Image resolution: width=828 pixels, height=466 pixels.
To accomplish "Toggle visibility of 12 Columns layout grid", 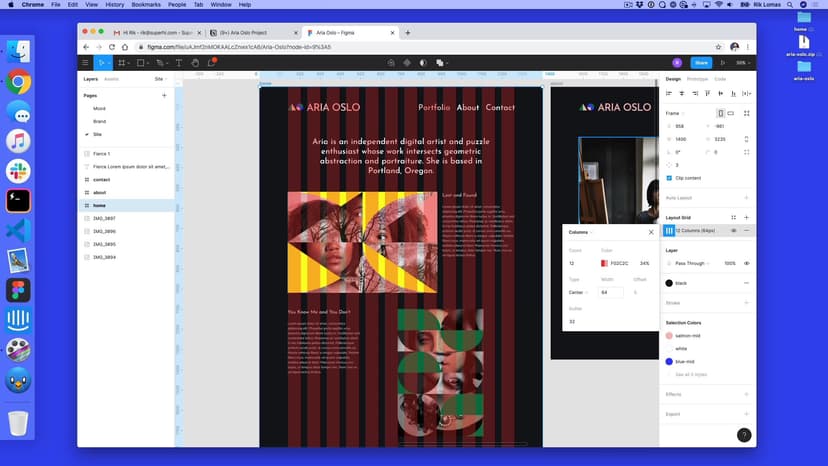I will coord(733,230).
